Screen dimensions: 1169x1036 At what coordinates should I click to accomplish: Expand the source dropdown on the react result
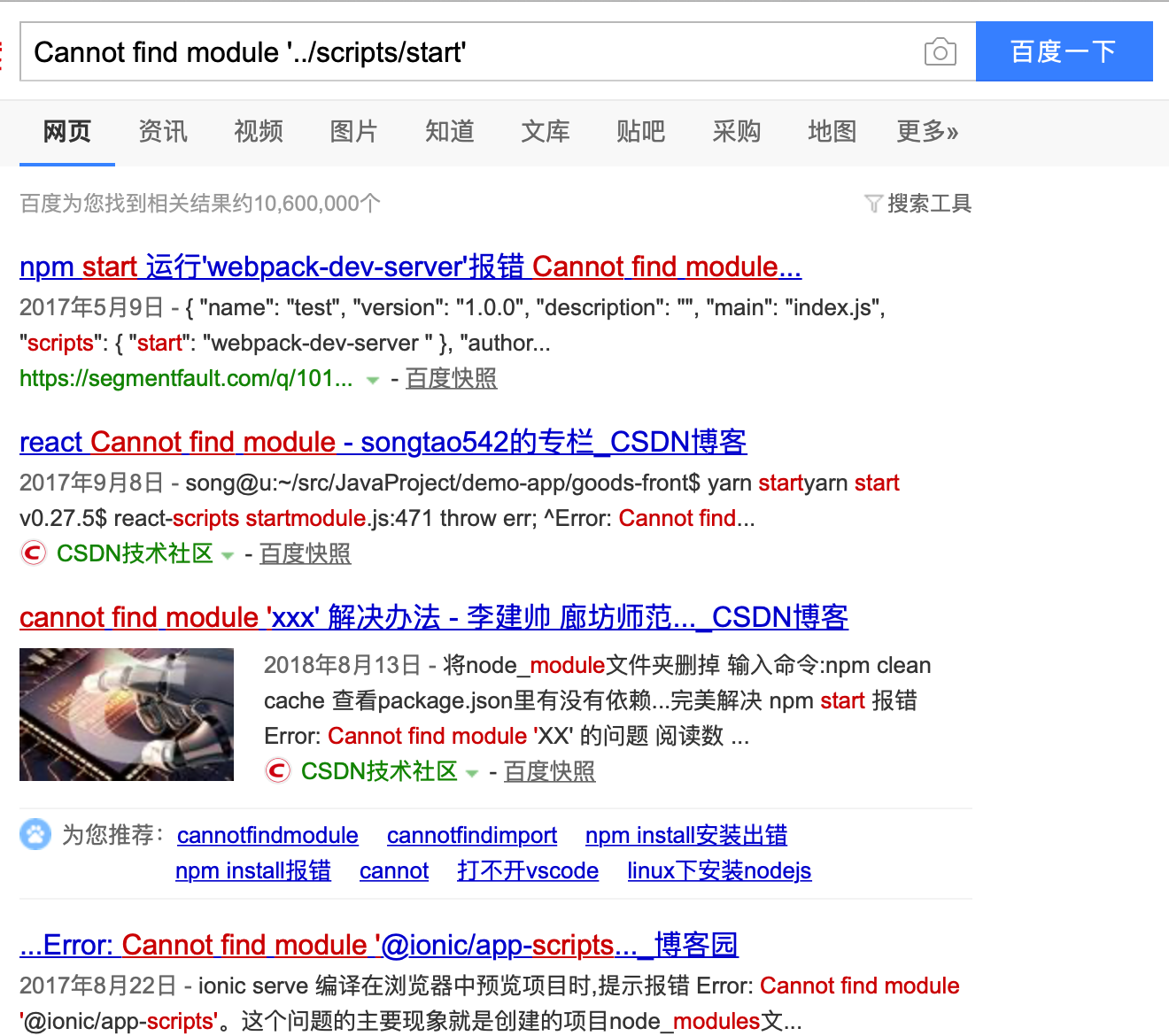(x=228, y=553)
